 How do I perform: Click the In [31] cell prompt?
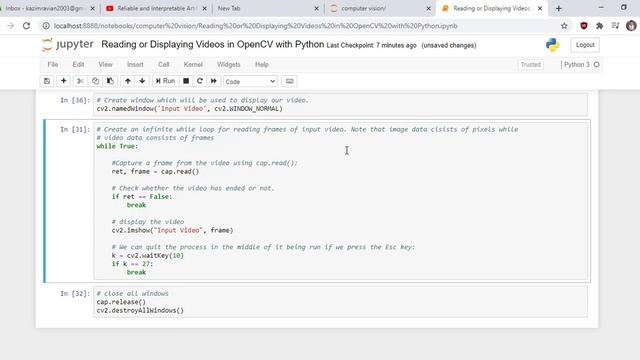point(75,129)
